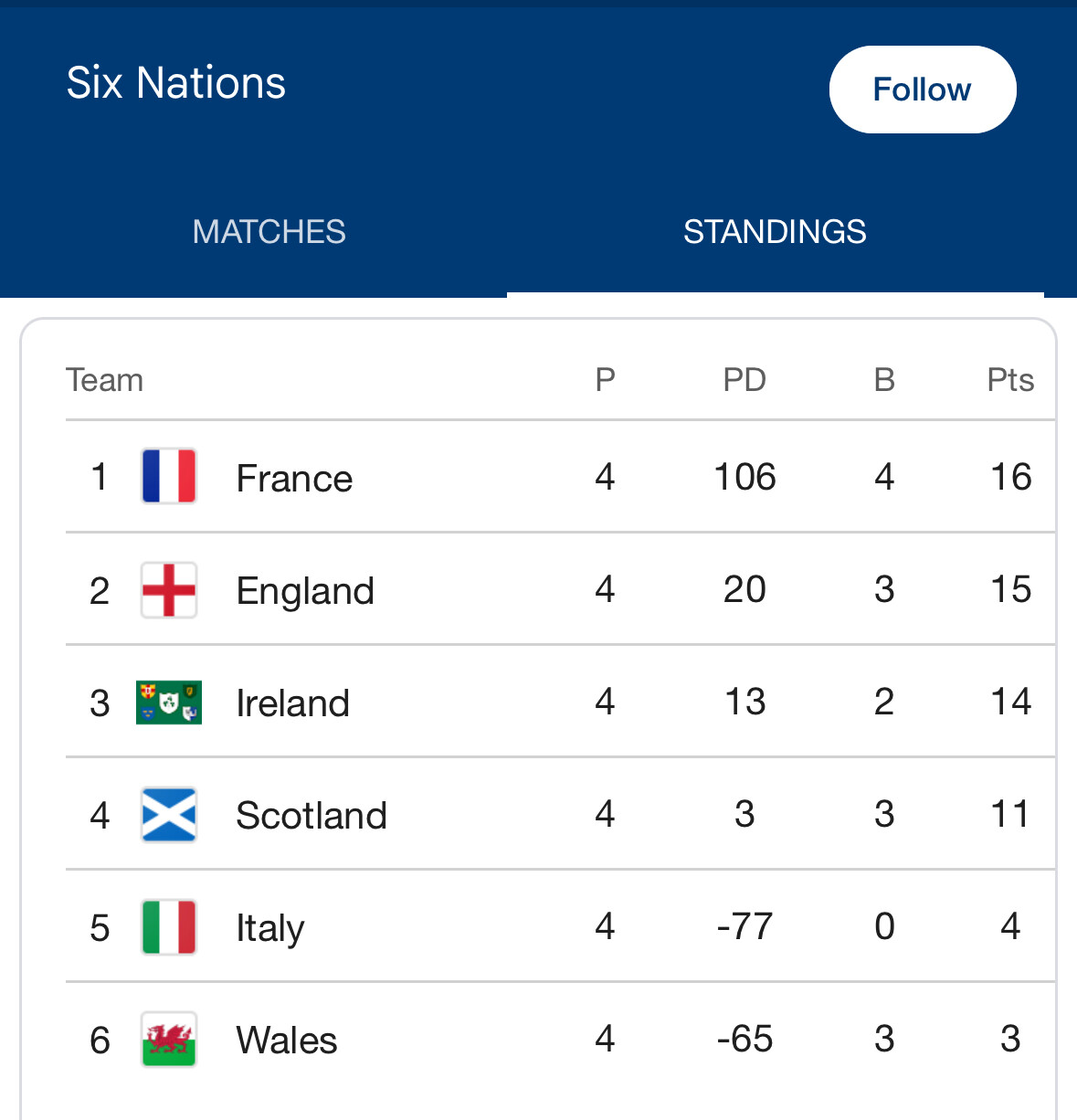Tap the Italy flag icon

[x=169, y=926]
